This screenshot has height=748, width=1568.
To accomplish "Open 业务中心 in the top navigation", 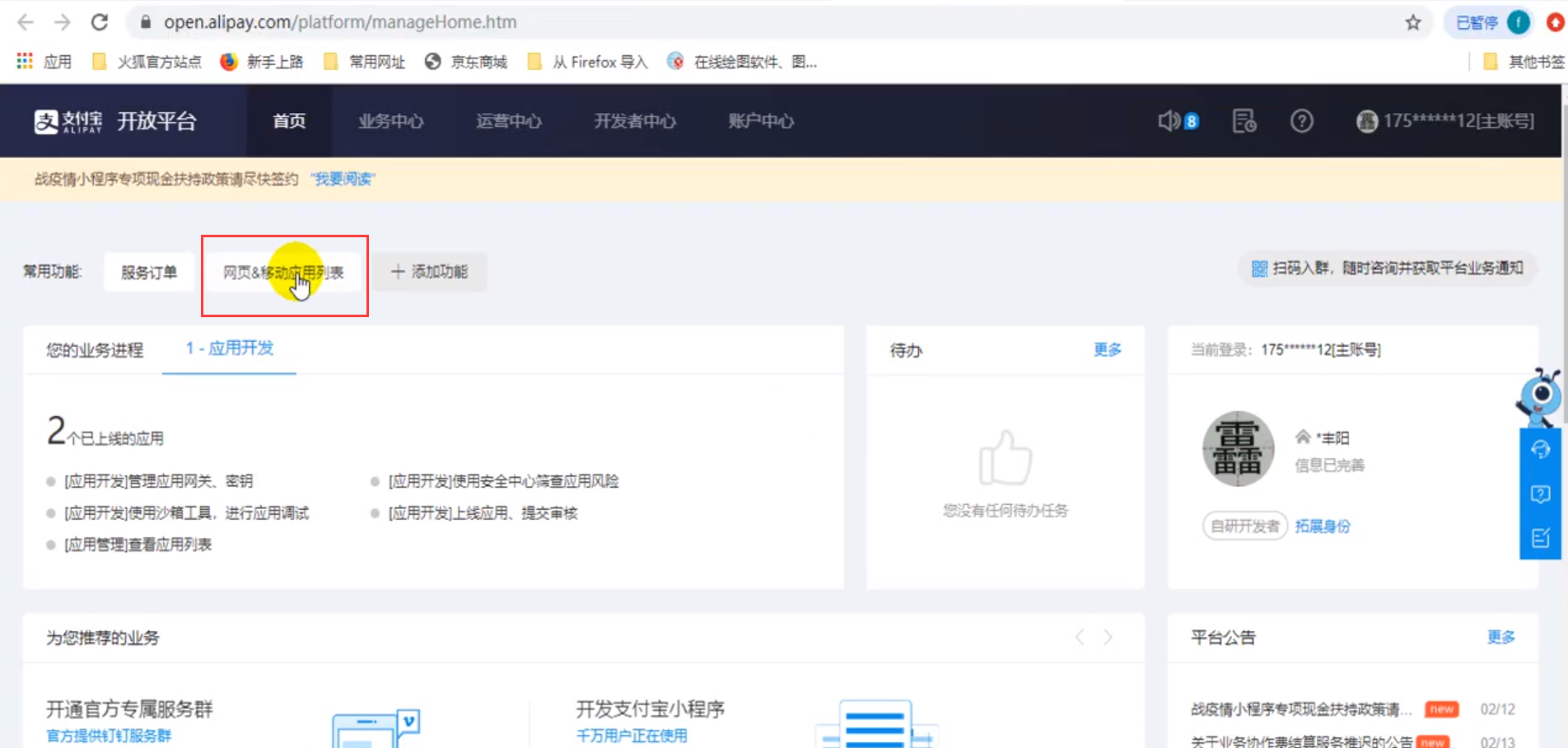I will pyautogui.click(x=391, y=121).
